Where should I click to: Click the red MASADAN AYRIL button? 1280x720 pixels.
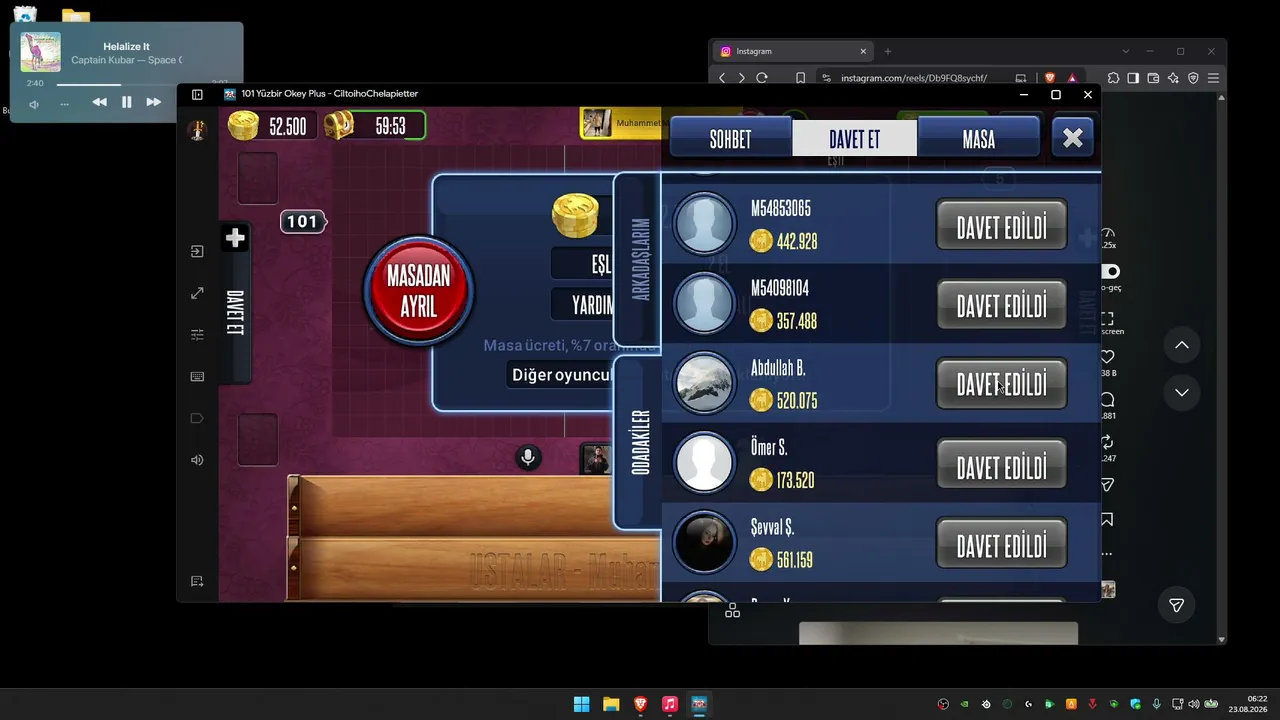click(418, 291)
